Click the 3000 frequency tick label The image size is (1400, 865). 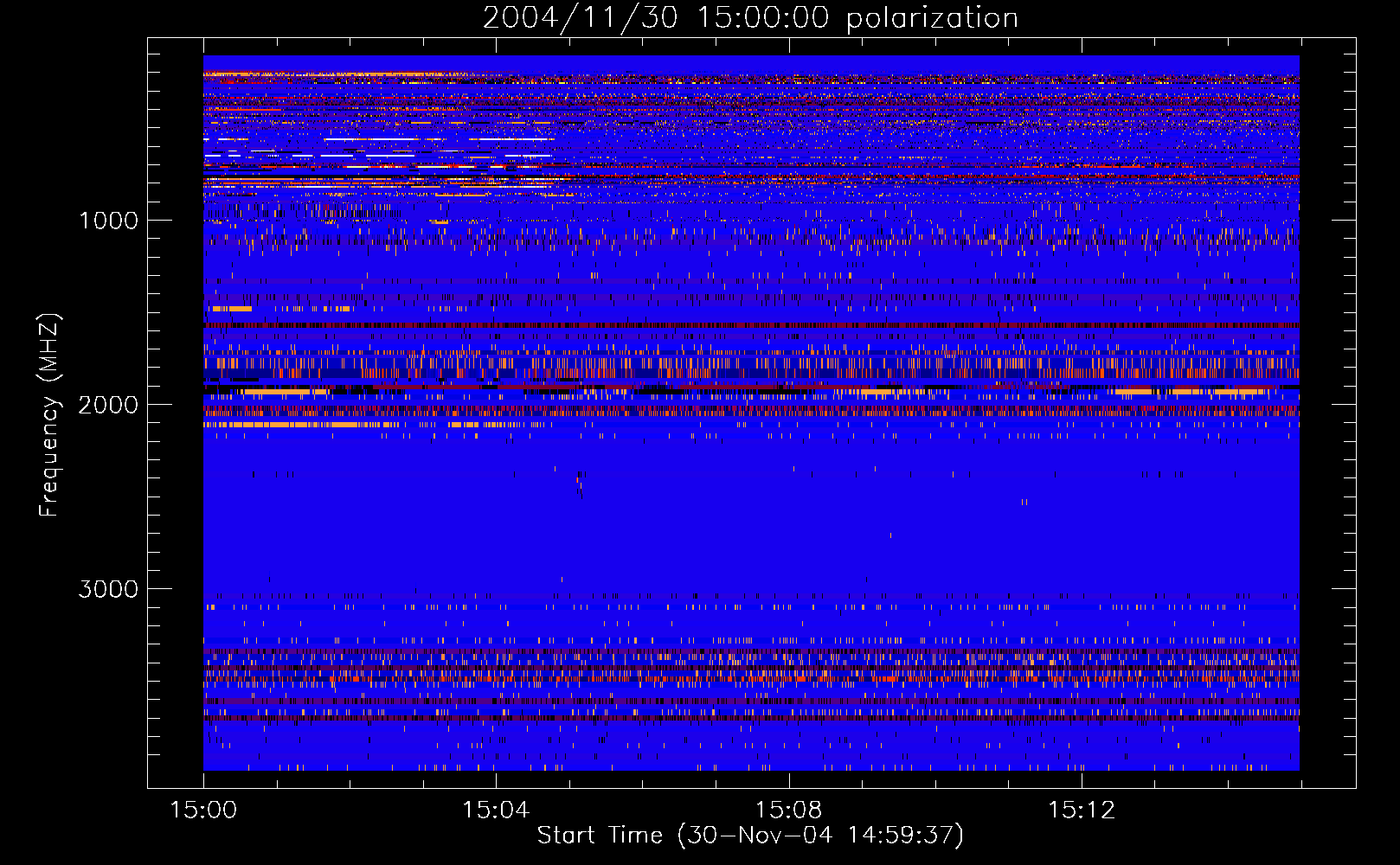108,589
